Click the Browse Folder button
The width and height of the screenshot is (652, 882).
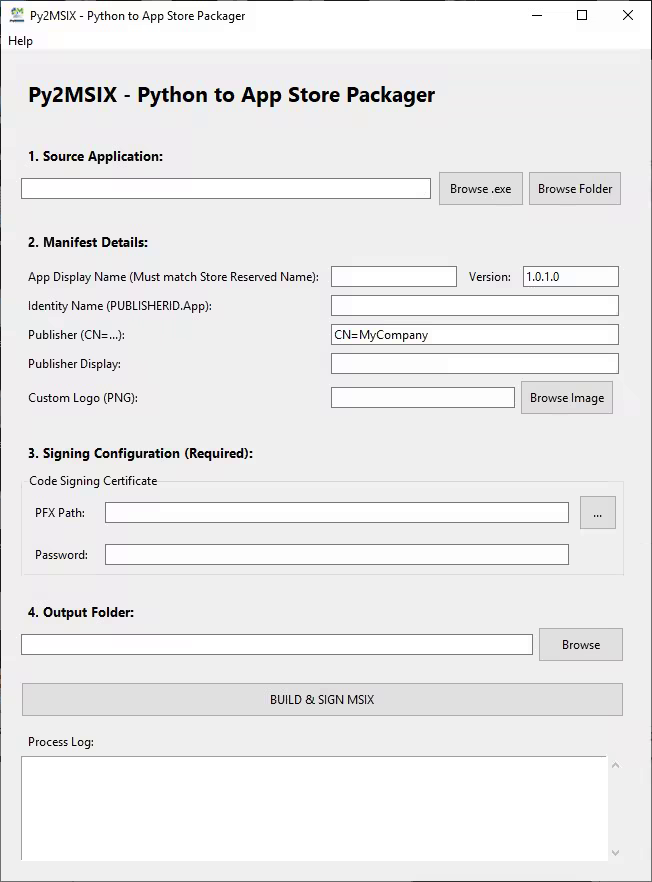(574, 188)
